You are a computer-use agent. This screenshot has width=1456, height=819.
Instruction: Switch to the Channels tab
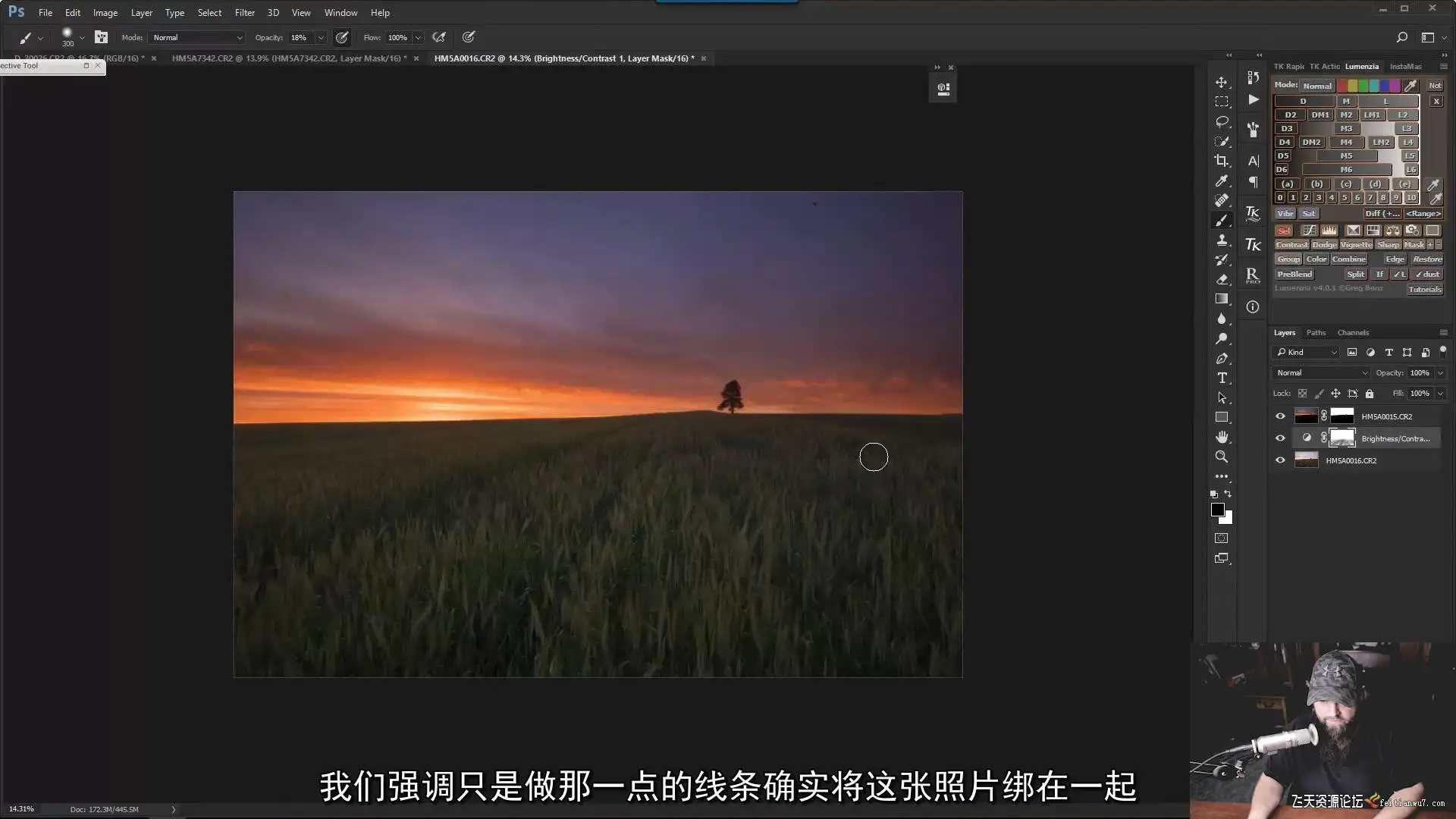[x=1352, y=332]
